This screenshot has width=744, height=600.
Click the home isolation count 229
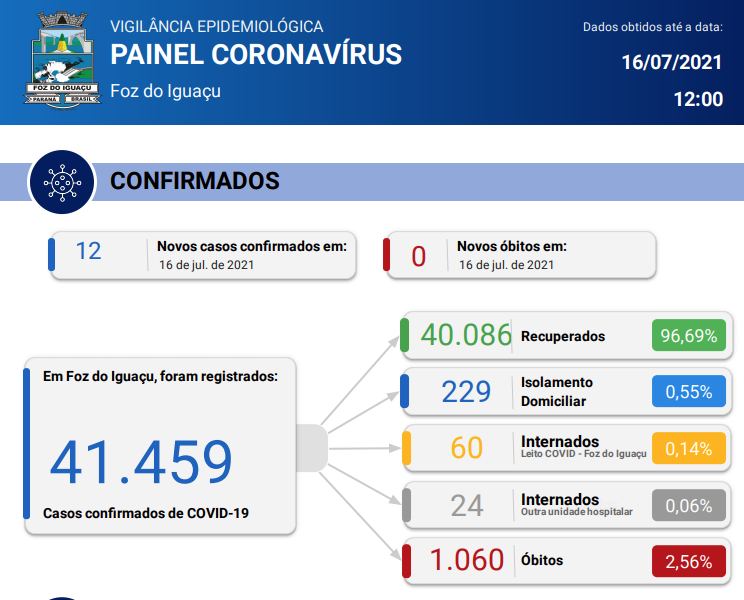point(466,392)
